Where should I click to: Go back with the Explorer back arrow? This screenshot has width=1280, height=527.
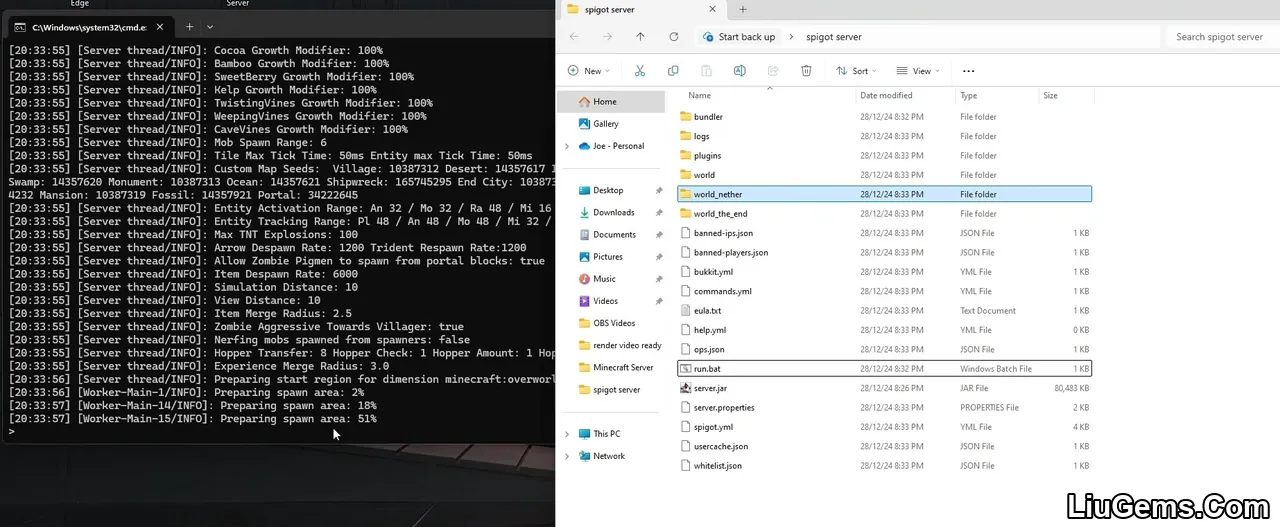coord(574,37)
